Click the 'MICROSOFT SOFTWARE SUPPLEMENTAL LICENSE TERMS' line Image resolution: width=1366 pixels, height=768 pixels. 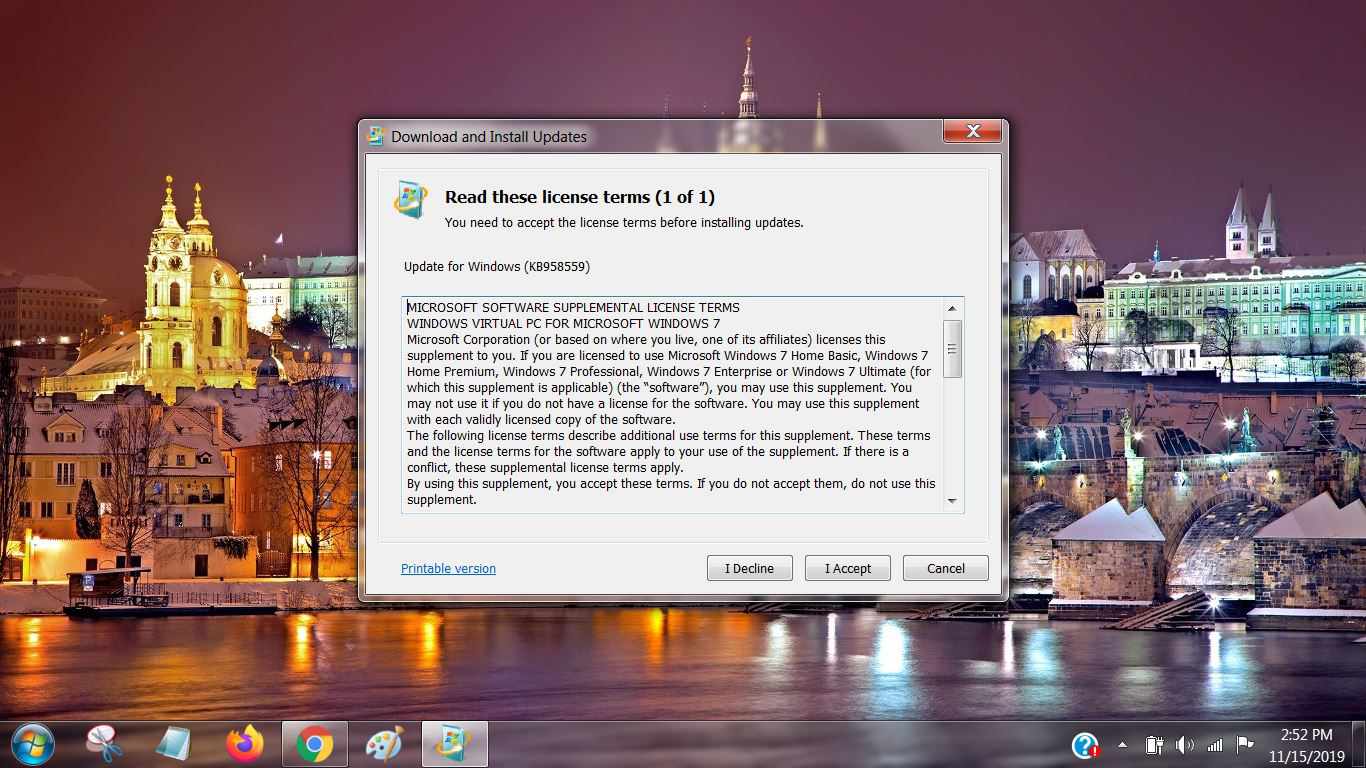573,307
